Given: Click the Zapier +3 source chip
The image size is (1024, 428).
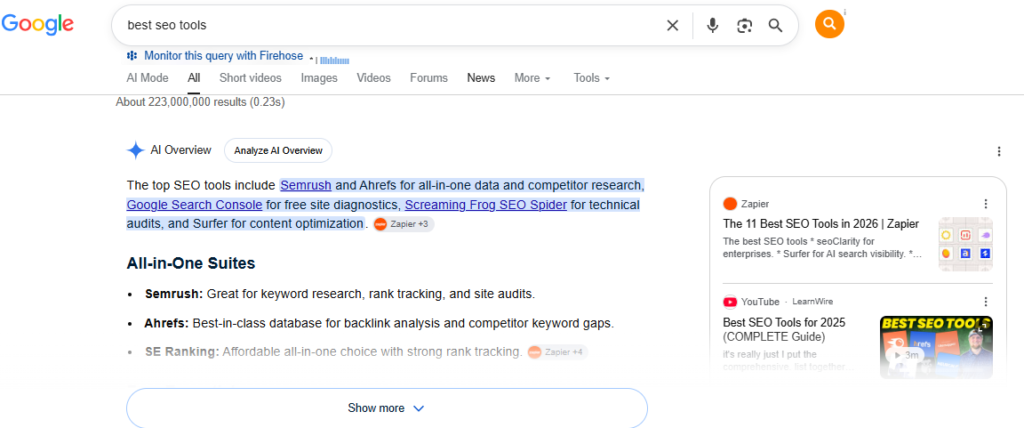Looking at the screenshot, I should click(x=404, y=224).
